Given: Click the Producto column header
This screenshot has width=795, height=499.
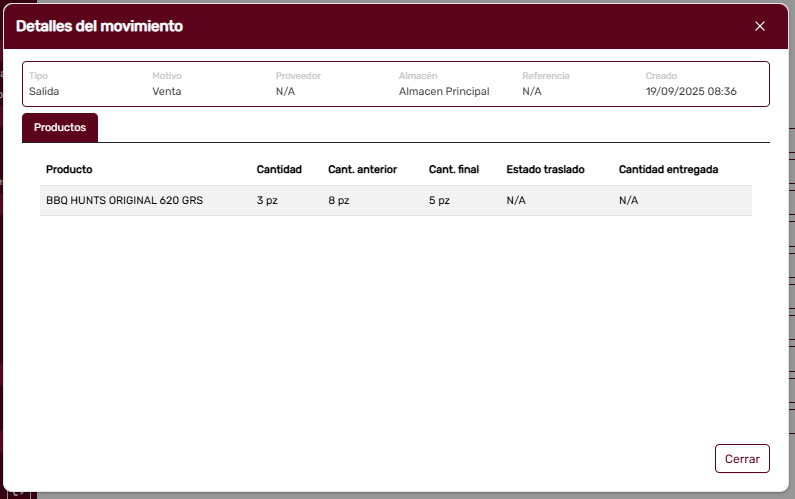Looking at the screenshot, I should (69, 169).
